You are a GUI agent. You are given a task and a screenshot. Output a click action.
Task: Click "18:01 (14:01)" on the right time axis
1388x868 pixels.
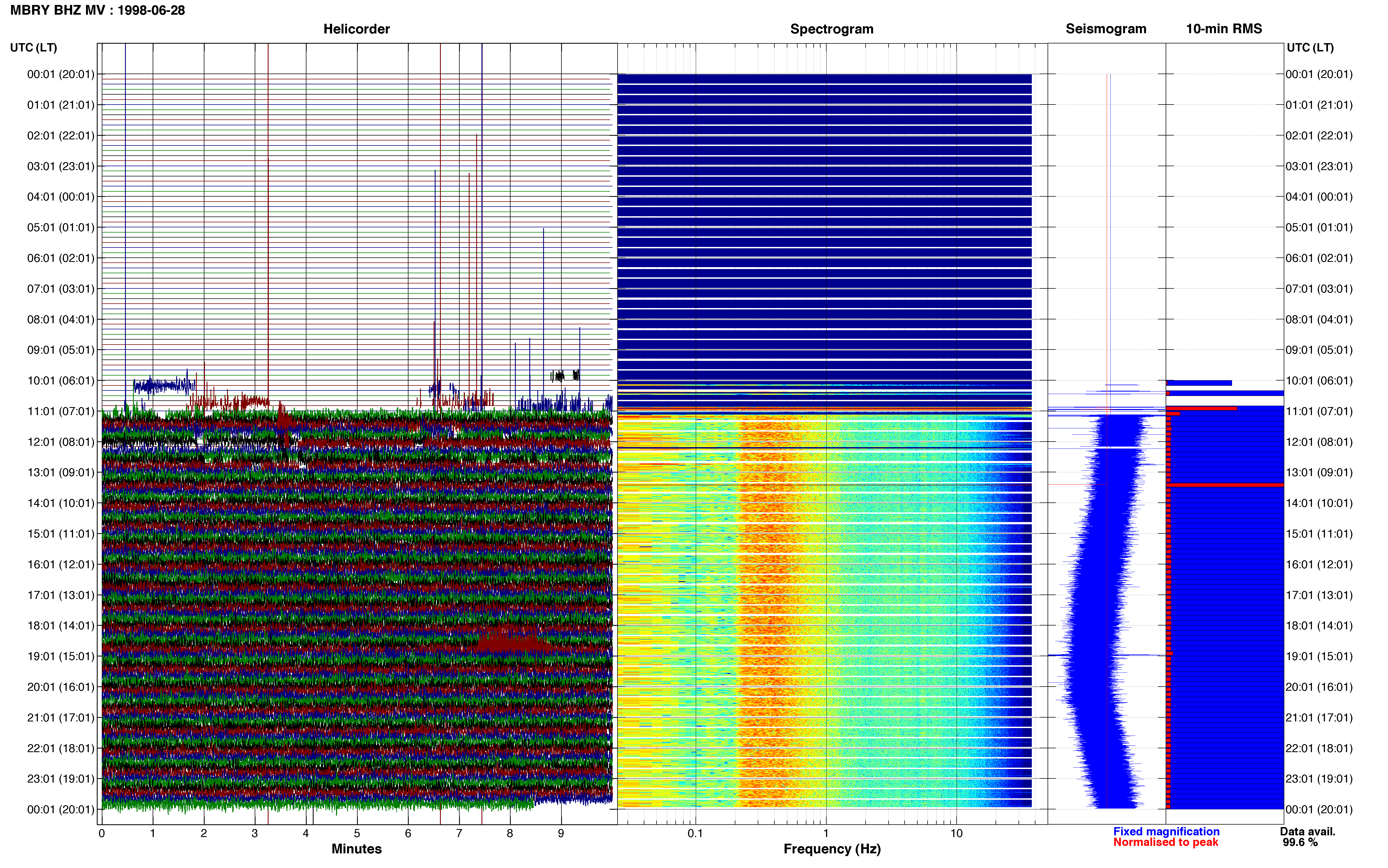click(x=1319, y=626)
